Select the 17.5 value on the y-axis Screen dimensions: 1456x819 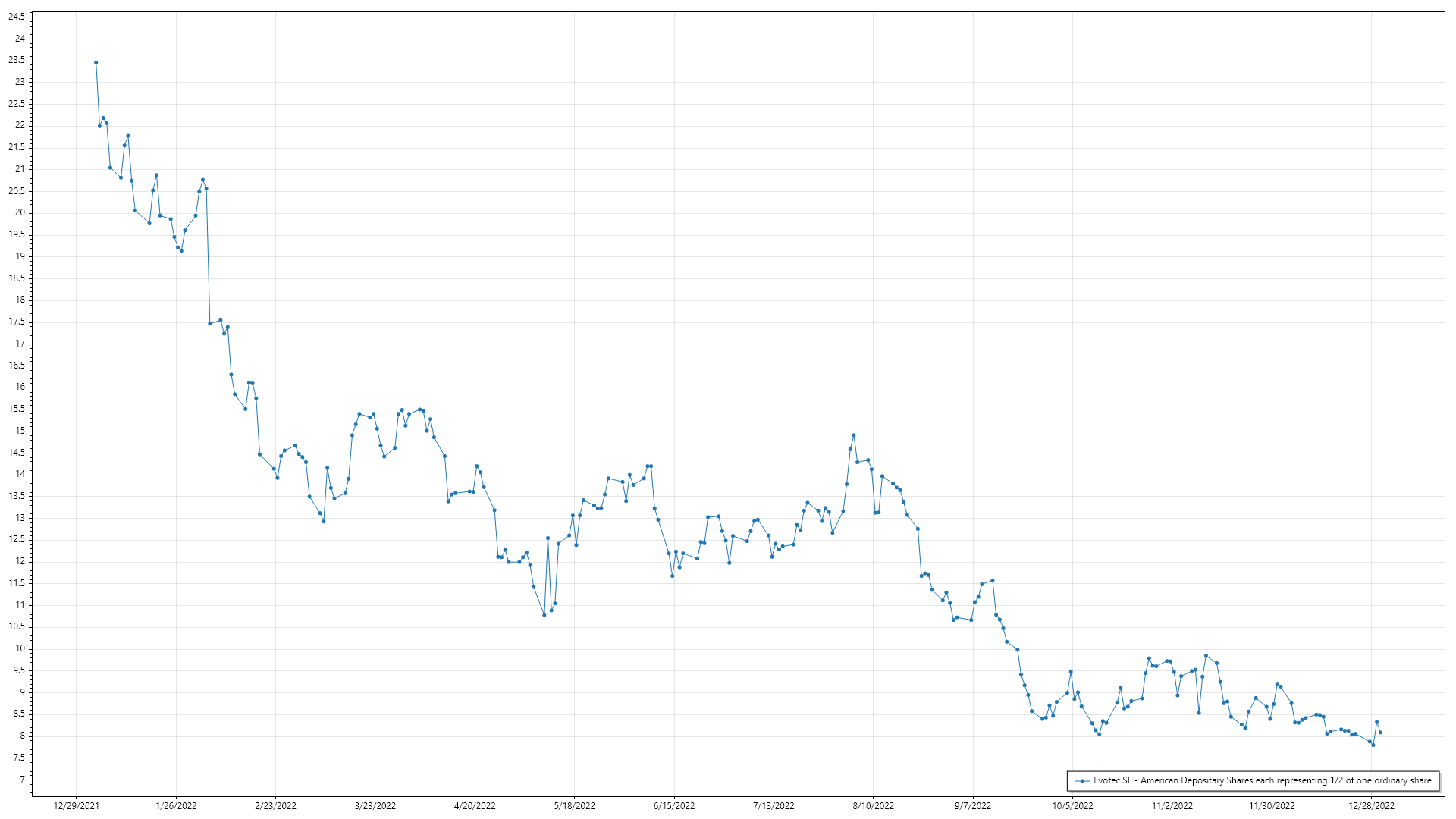(17, 322)
